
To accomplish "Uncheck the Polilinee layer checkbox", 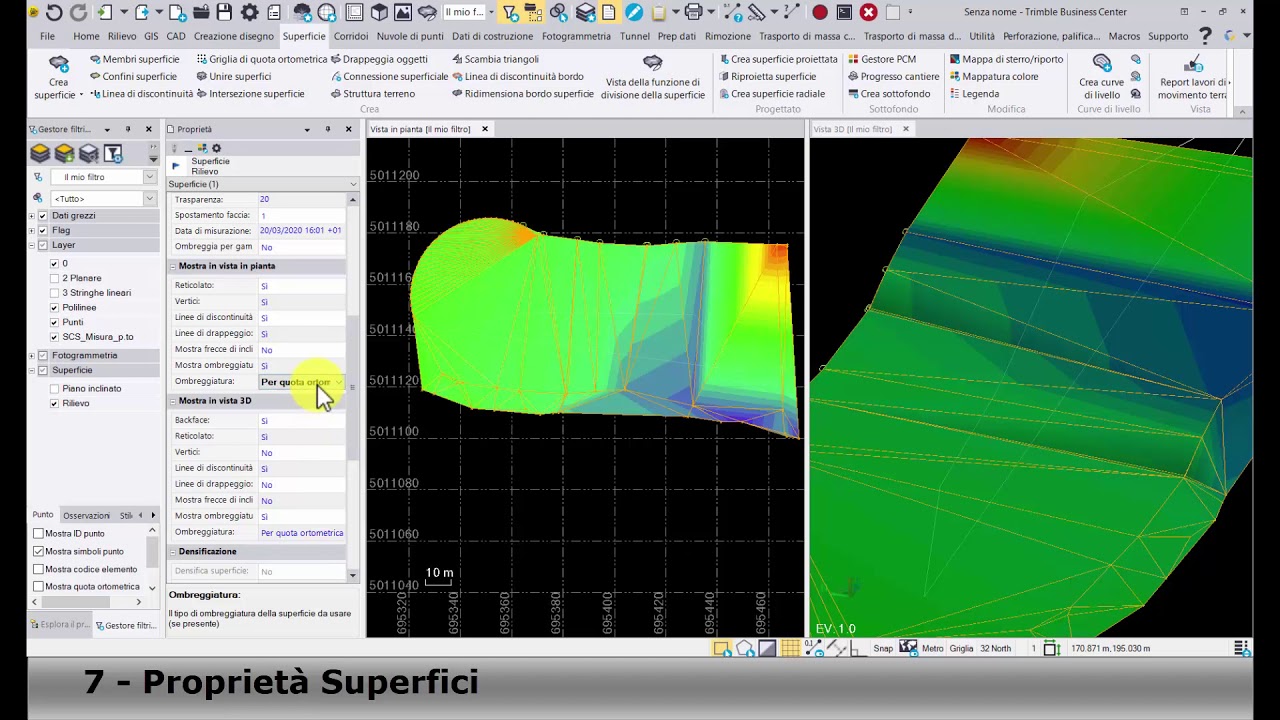I will [54, 308].
